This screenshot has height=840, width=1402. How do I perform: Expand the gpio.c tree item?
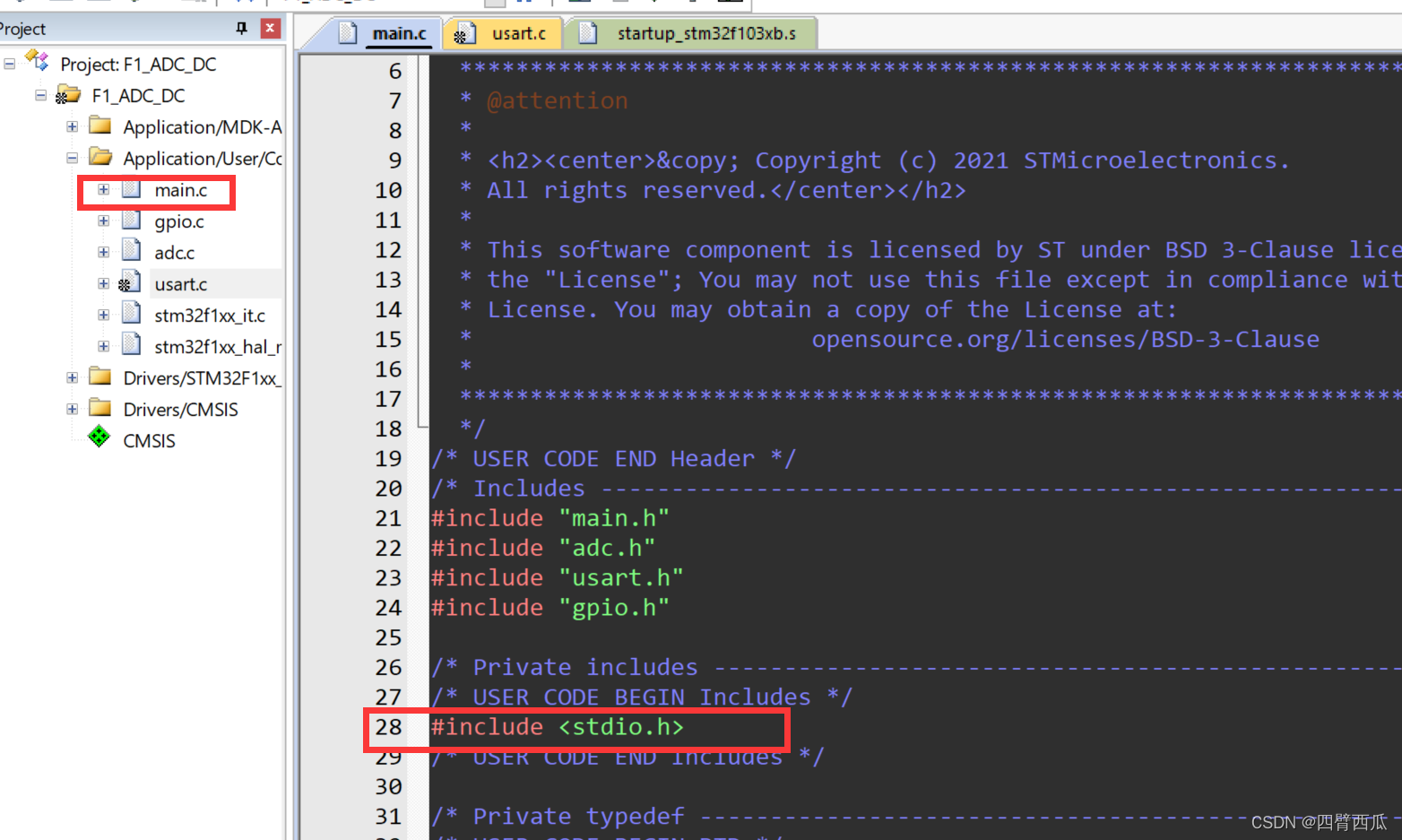click(103, 221)
